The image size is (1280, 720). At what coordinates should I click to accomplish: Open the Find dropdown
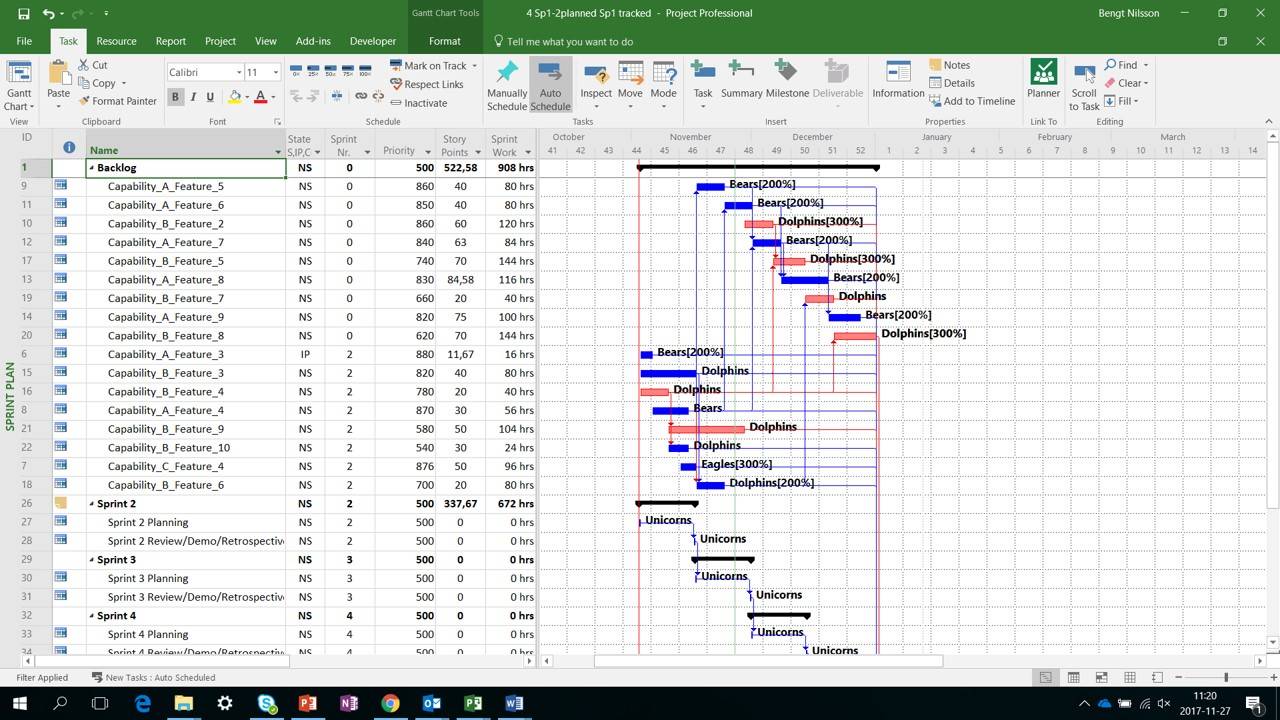click(1127, 65)
